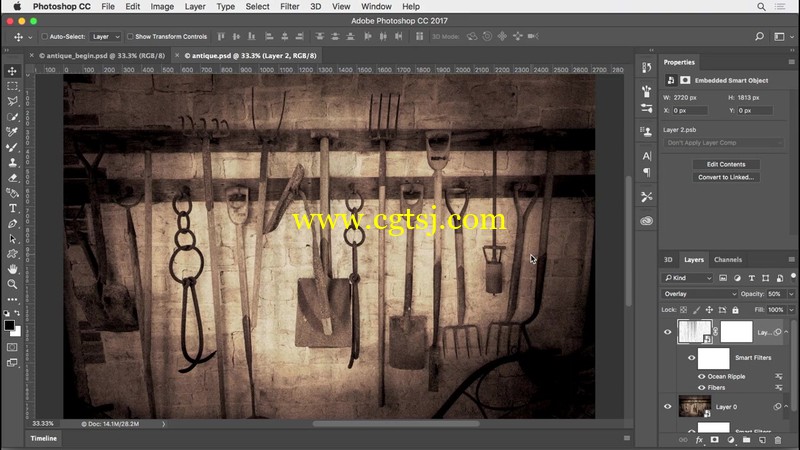Select the Rectangular Marquee tool
This screenshot has width=800, height=450.
tap(12, 86)
